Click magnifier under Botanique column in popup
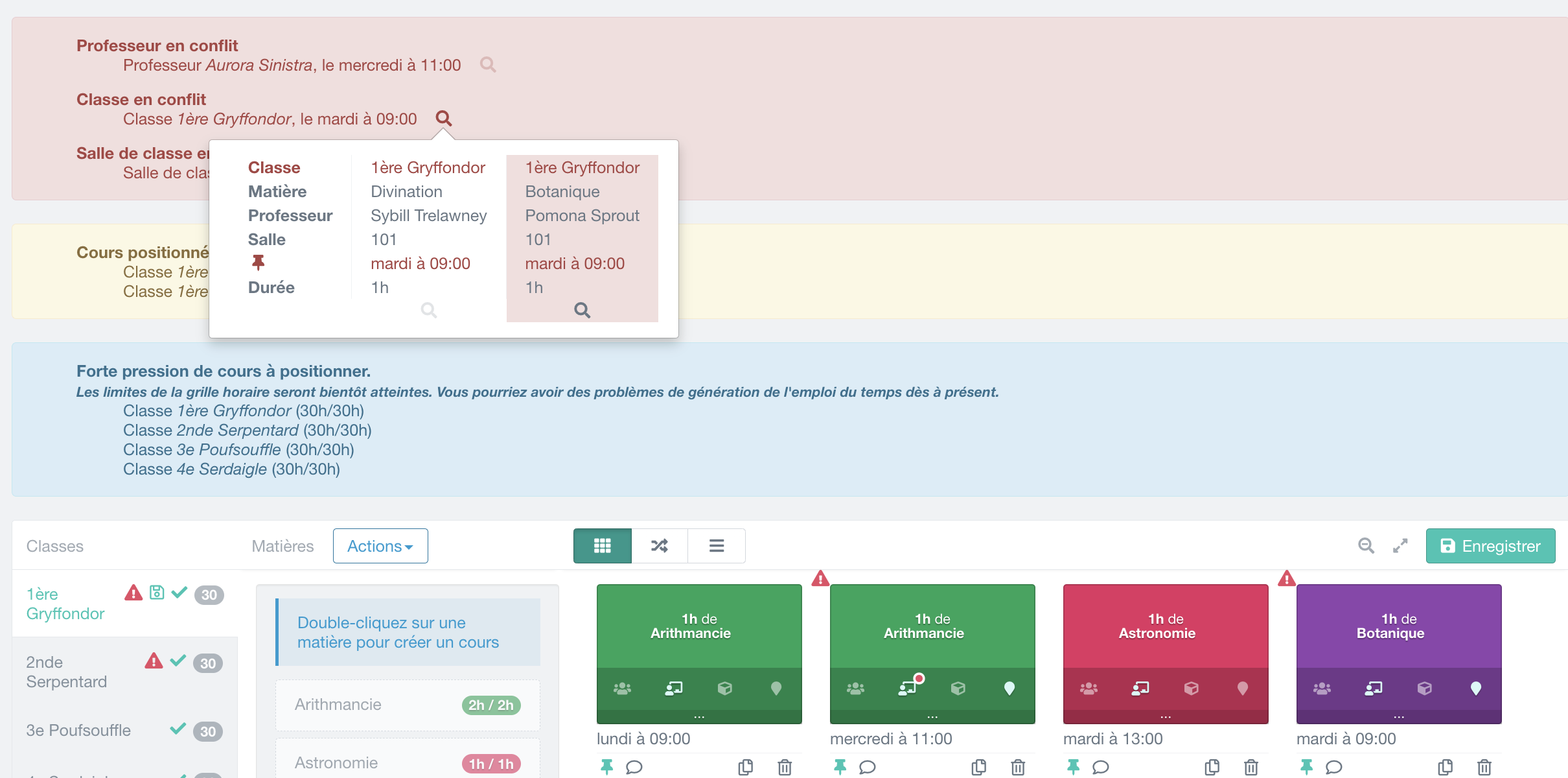The width and height of the screenshot is (1568, 778). [x=582, y=310]
